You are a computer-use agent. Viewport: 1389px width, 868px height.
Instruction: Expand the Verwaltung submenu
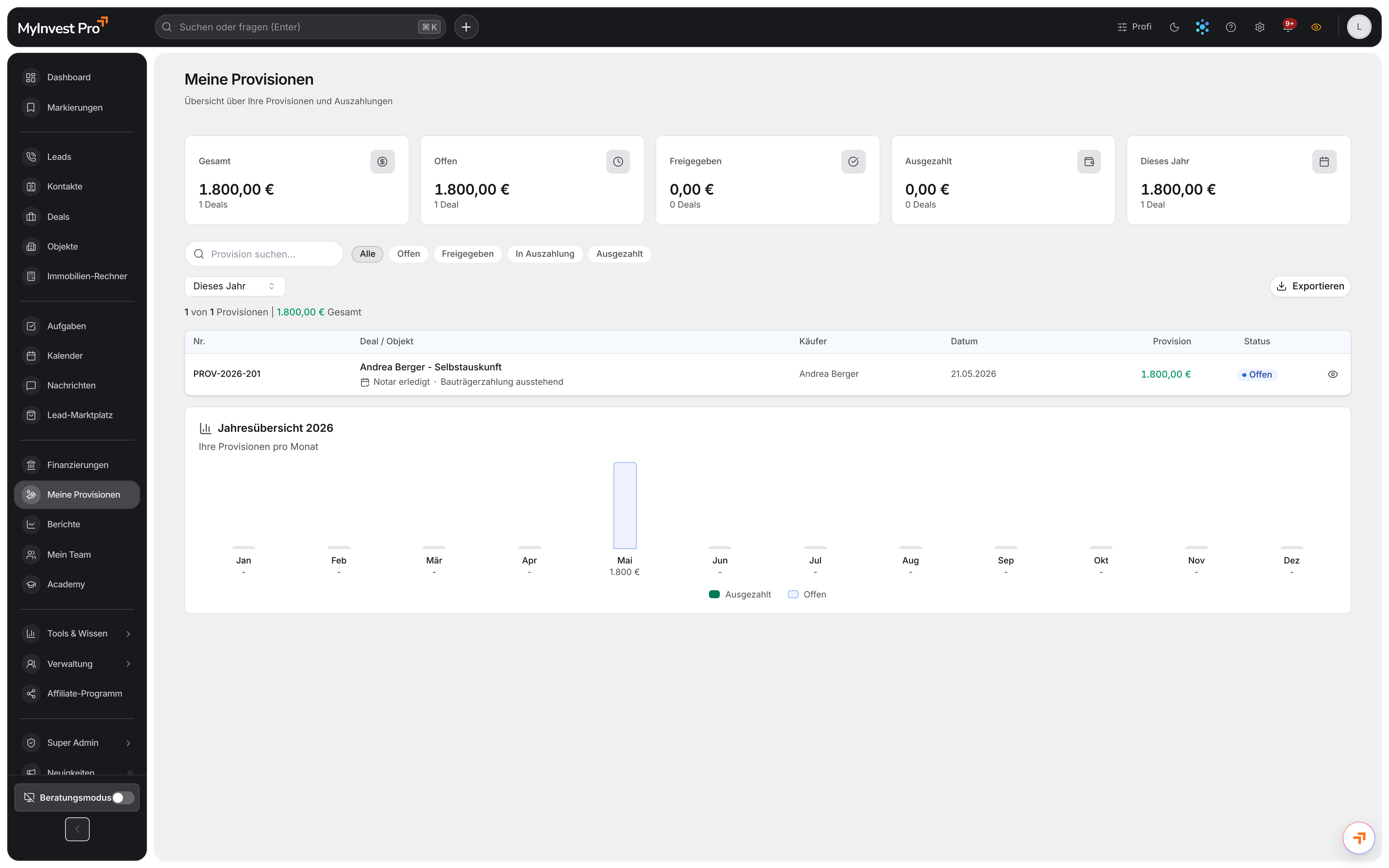pyautogui.click(x=77, y=664)
